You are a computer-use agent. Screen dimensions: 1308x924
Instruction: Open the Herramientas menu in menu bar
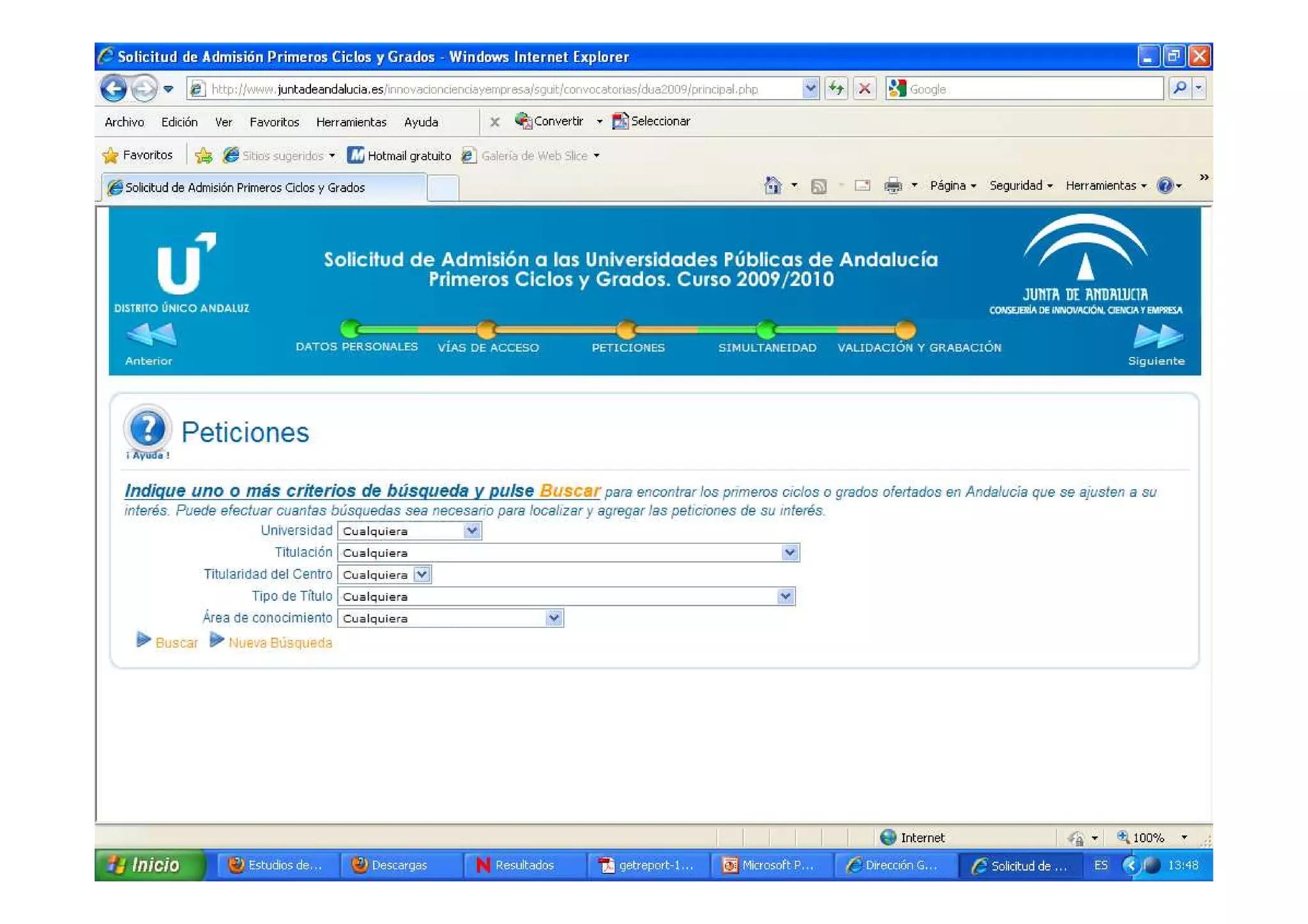[351, 122]
